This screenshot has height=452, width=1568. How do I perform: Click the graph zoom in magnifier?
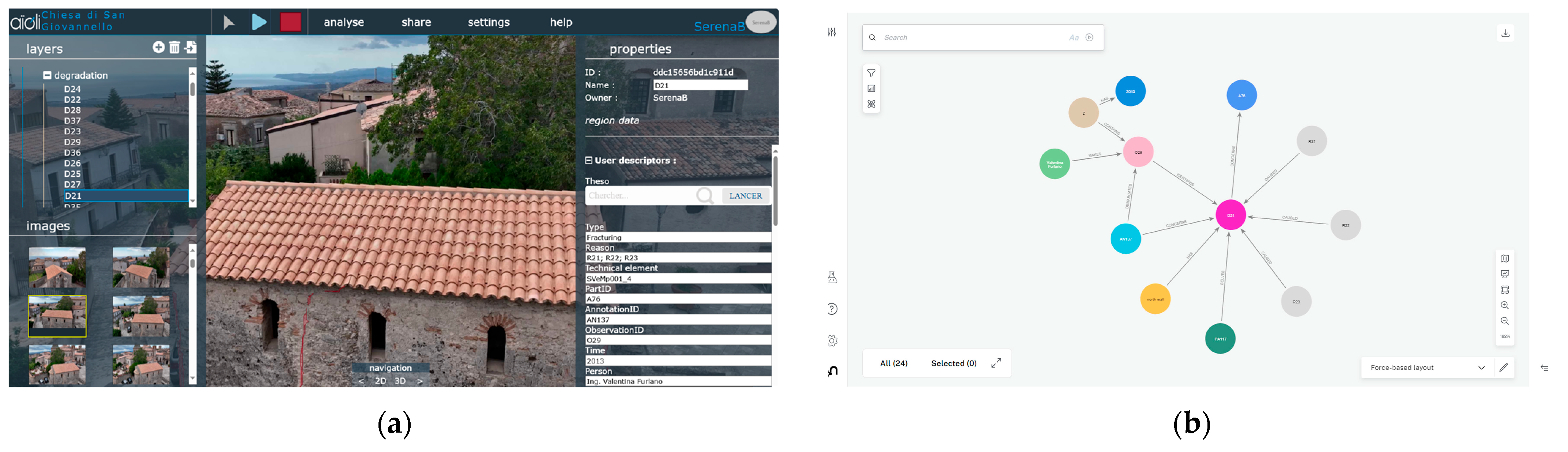point(1505,306)
